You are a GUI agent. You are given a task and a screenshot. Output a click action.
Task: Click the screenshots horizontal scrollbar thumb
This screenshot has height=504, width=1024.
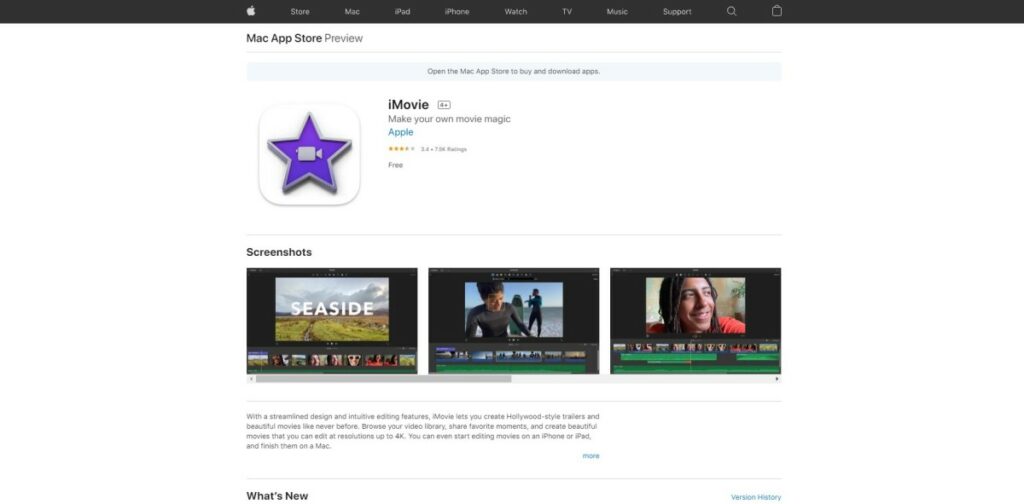coord(383,379)
